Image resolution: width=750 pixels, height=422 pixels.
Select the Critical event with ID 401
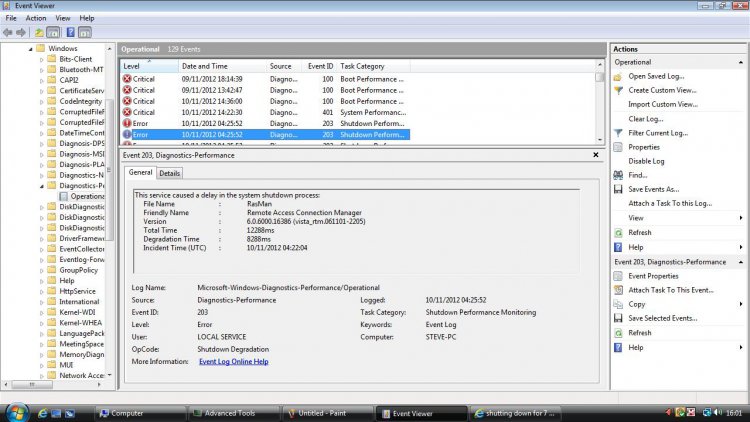coord(265,112)
